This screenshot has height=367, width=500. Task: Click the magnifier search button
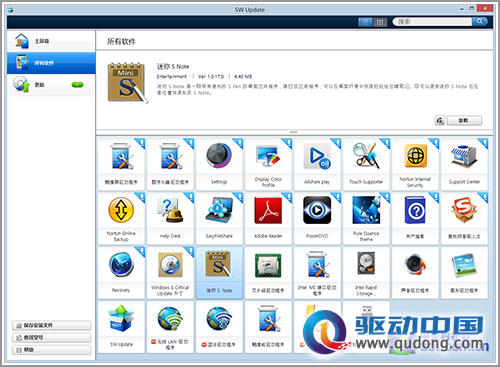(x=480, y=22)
